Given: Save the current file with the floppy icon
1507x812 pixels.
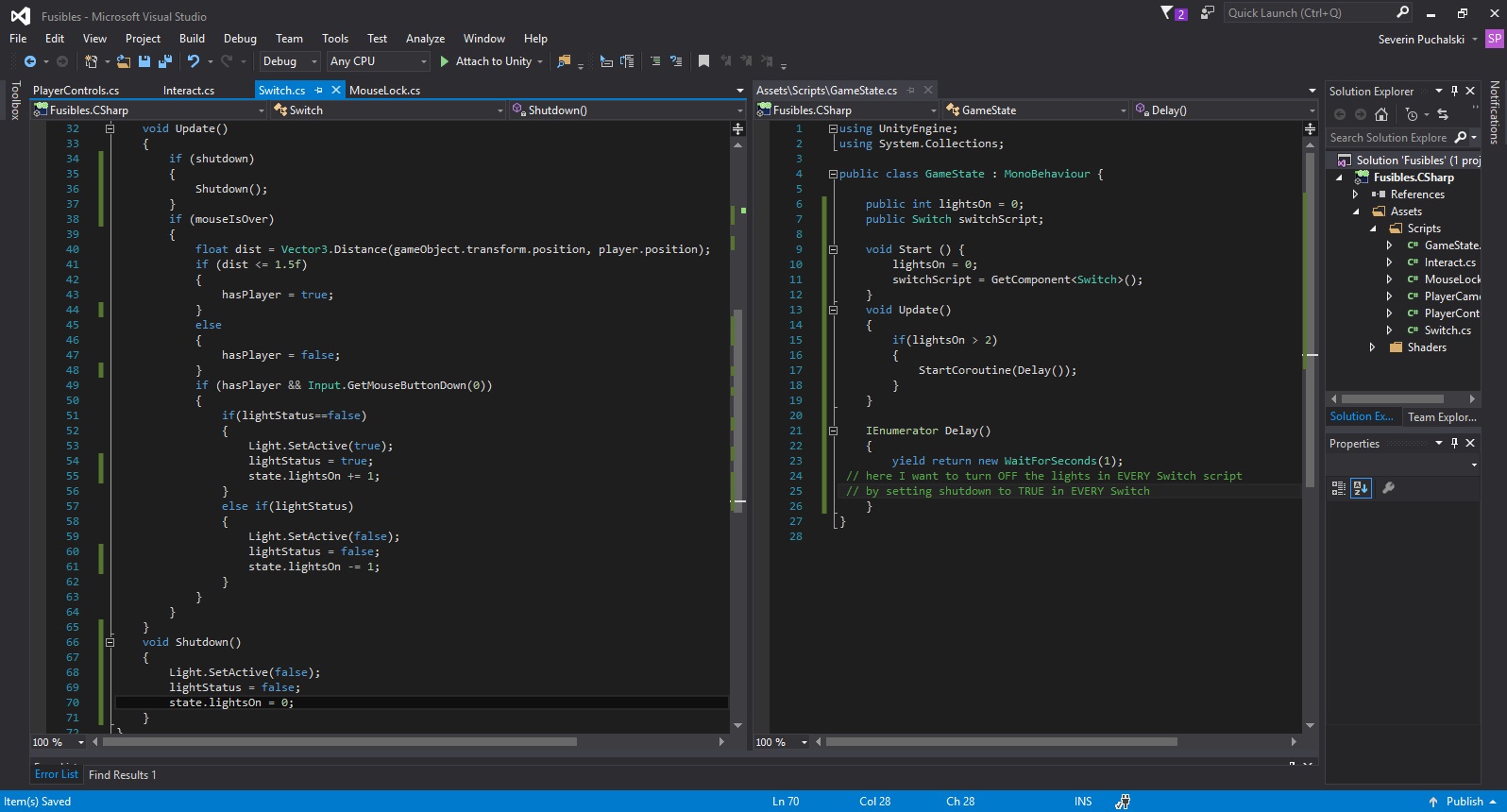Looking at the screenshot, I should (144, 61).
